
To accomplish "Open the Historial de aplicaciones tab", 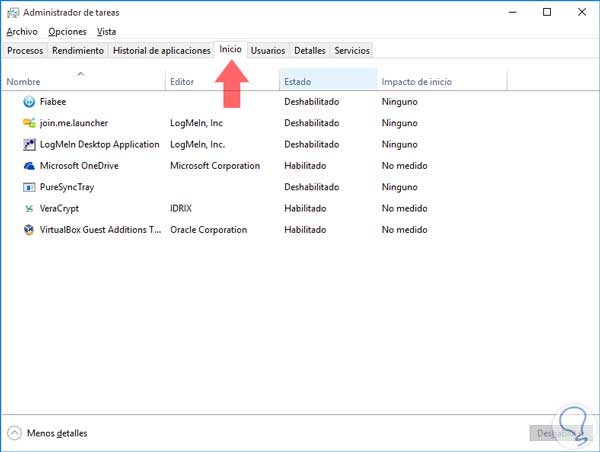I will coord(161,51).
